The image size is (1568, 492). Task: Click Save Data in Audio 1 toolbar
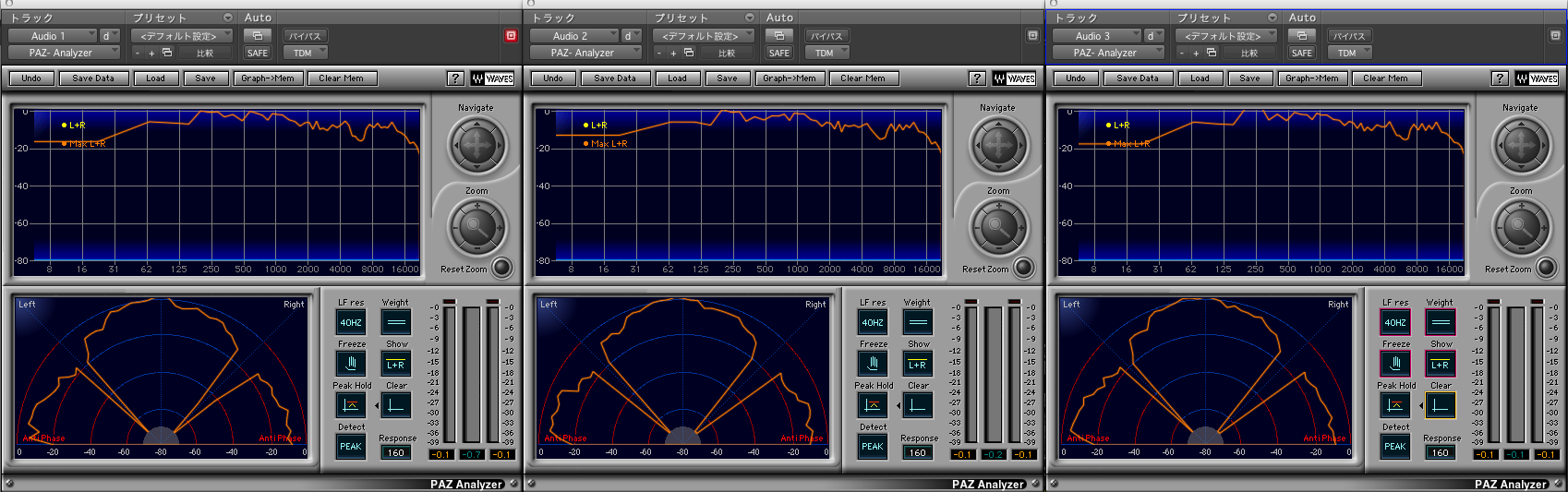point(93,78)
